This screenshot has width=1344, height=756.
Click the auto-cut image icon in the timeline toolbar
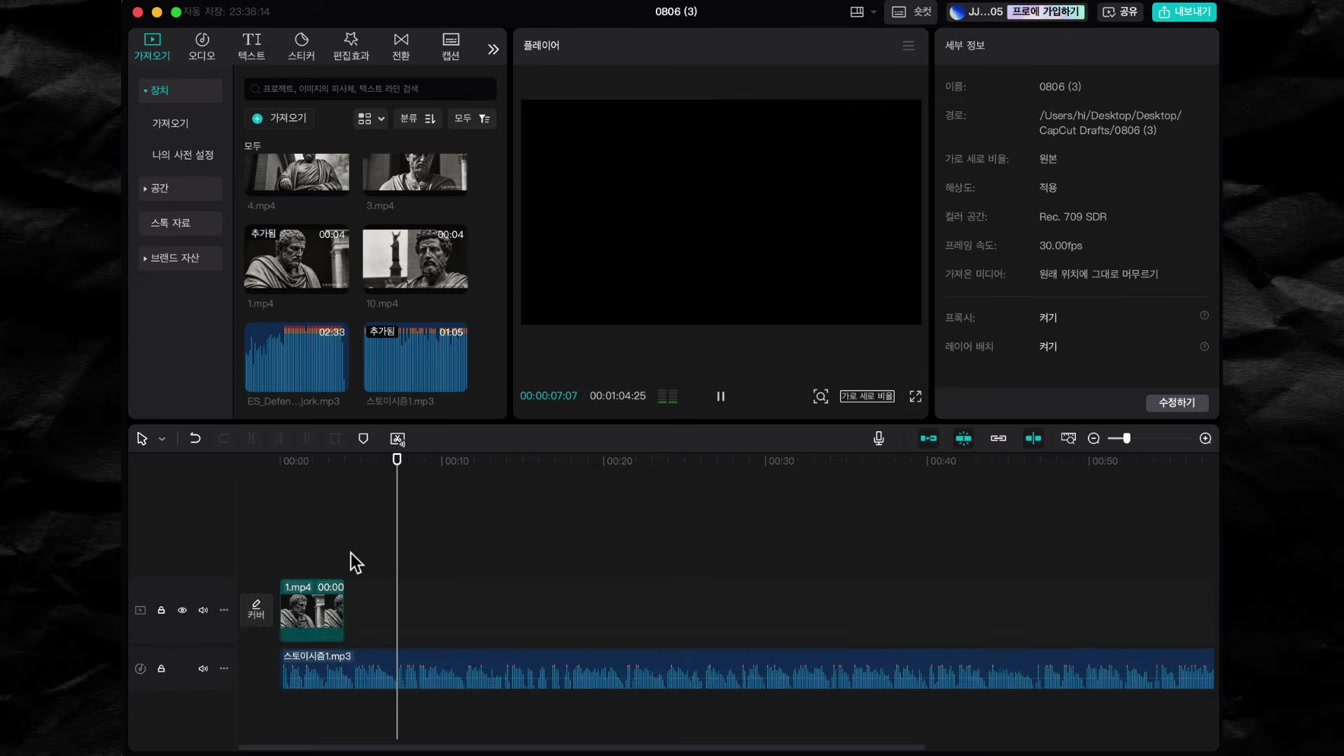[397, 439]
